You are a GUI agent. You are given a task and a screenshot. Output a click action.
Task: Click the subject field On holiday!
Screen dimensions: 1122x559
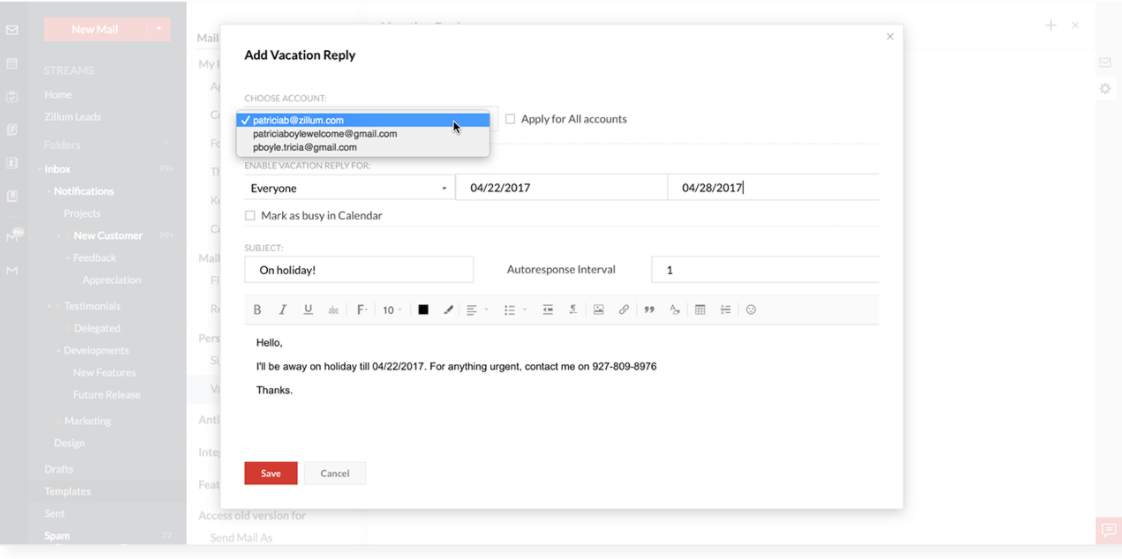(x=358, y=270)
